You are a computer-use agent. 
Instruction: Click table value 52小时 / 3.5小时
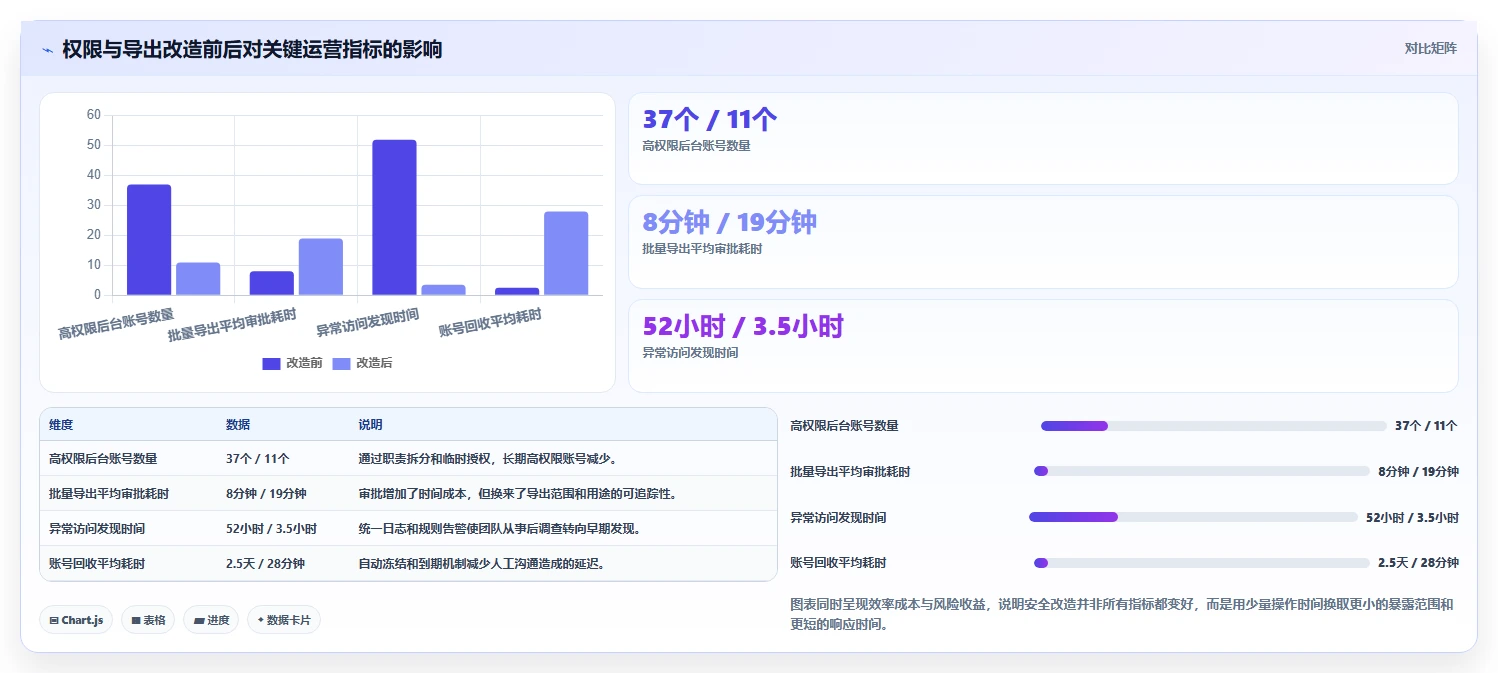click(x=271, y=529)
